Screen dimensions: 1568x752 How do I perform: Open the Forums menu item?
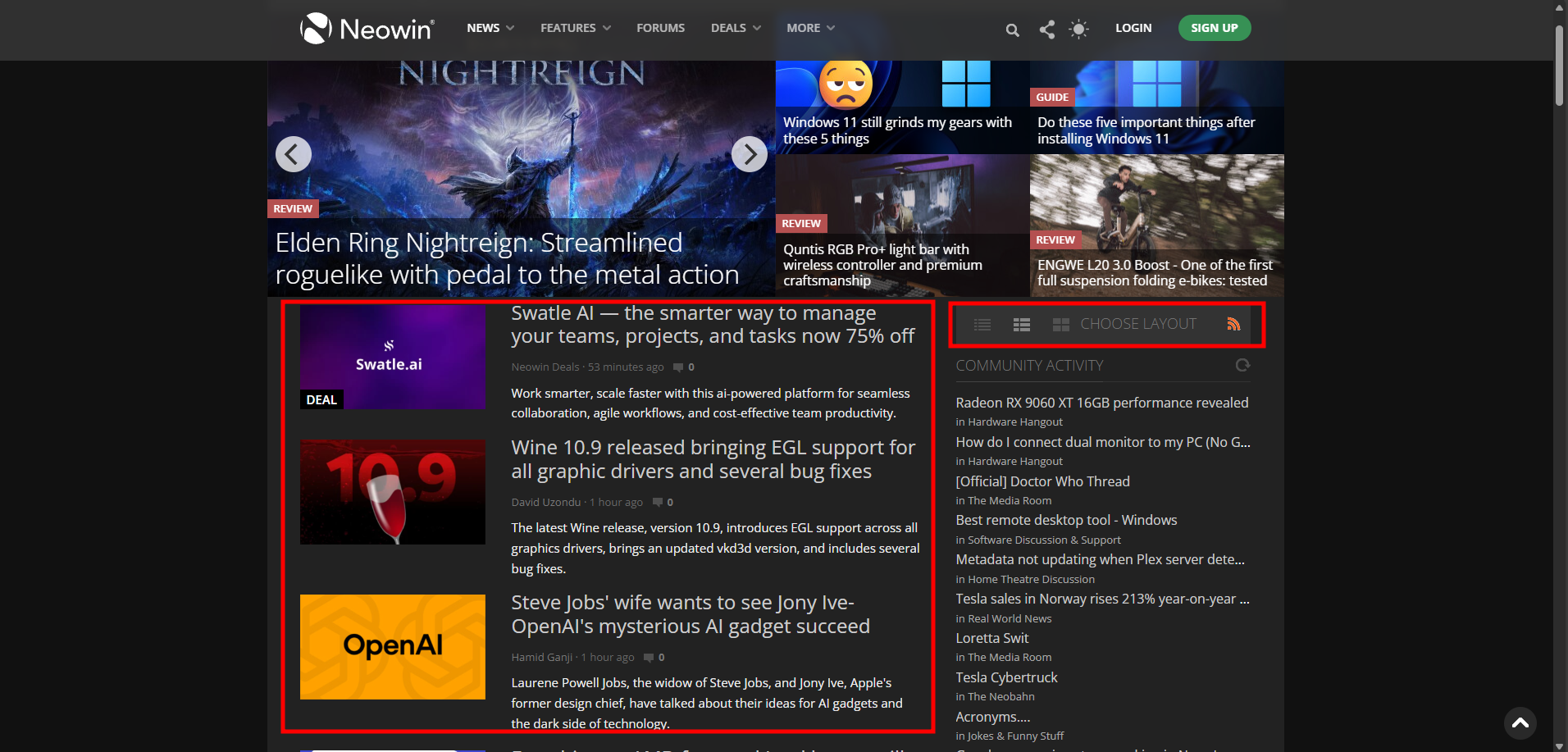(661, 28)
